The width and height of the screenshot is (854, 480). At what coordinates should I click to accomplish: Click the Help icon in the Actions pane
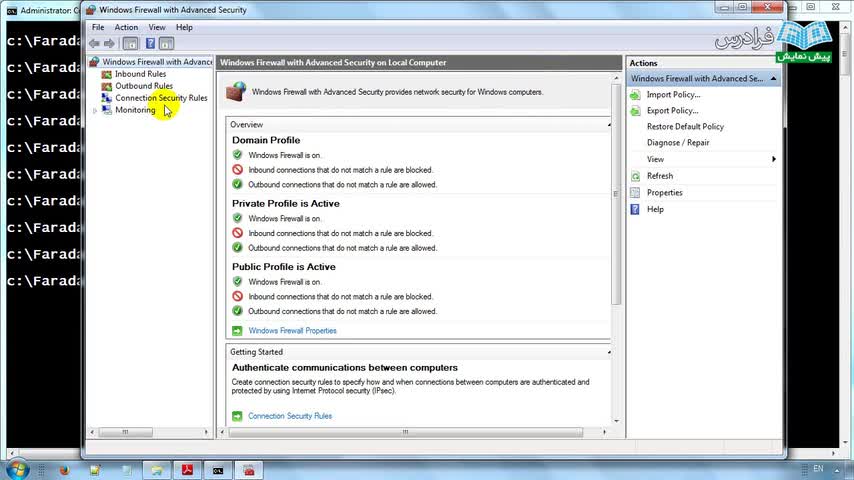click(x=635, y=209)
